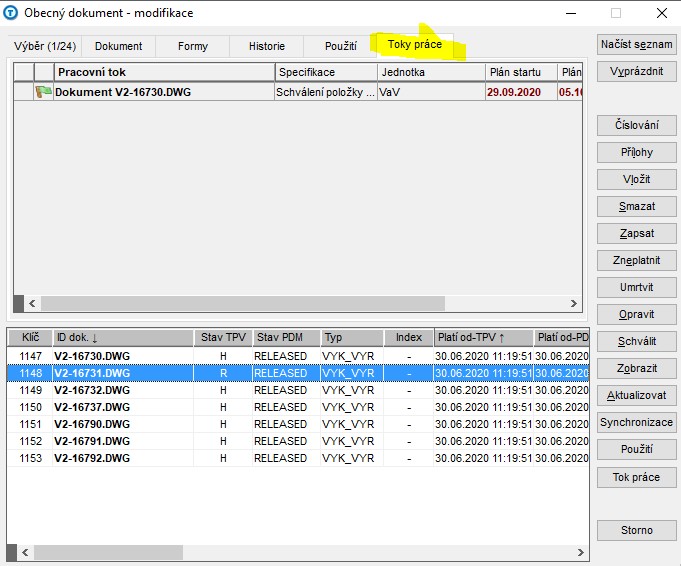Select document V2-16791.DWG
This screenshot has height=566, width=681.
point(298,441)
